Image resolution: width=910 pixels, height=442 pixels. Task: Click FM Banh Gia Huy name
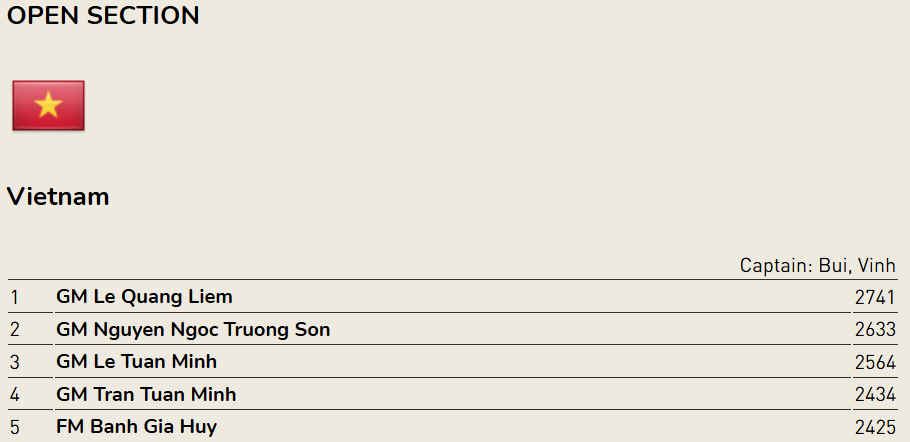(x=136, y=427)
